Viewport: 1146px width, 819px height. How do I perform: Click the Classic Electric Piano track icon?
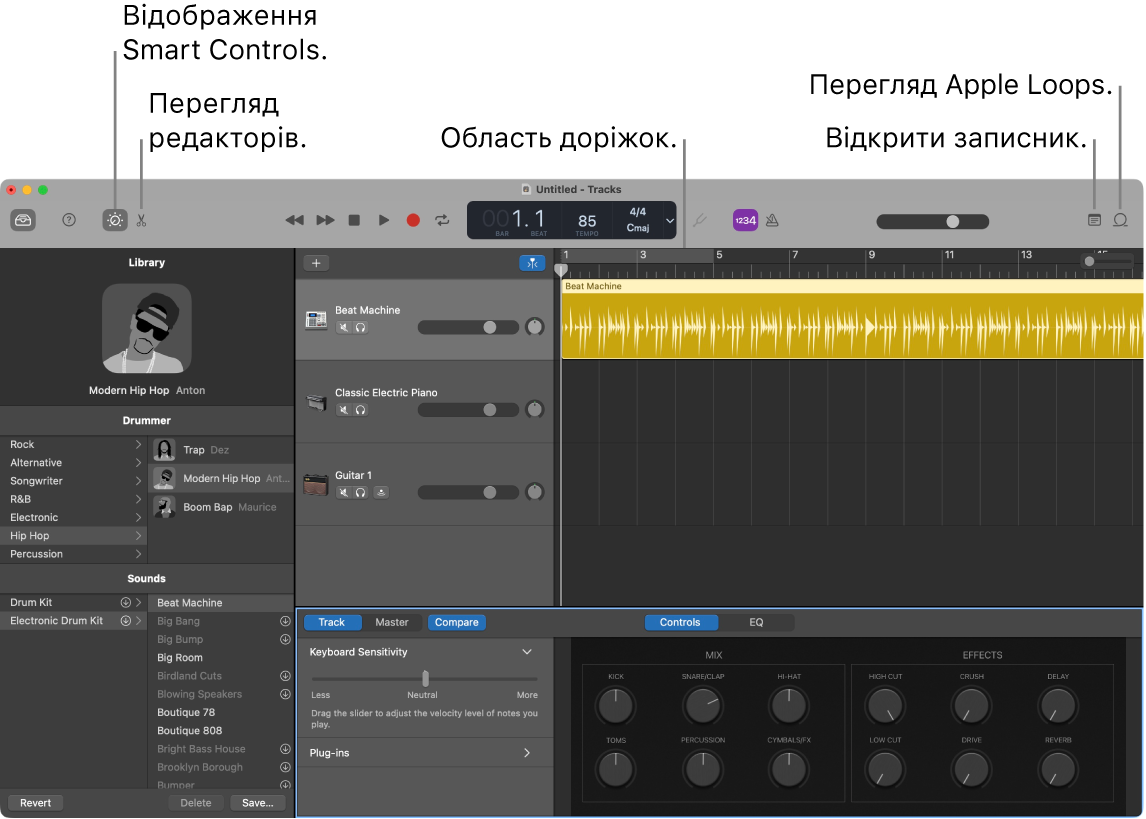pyautogui.click(x=316, y=402)
